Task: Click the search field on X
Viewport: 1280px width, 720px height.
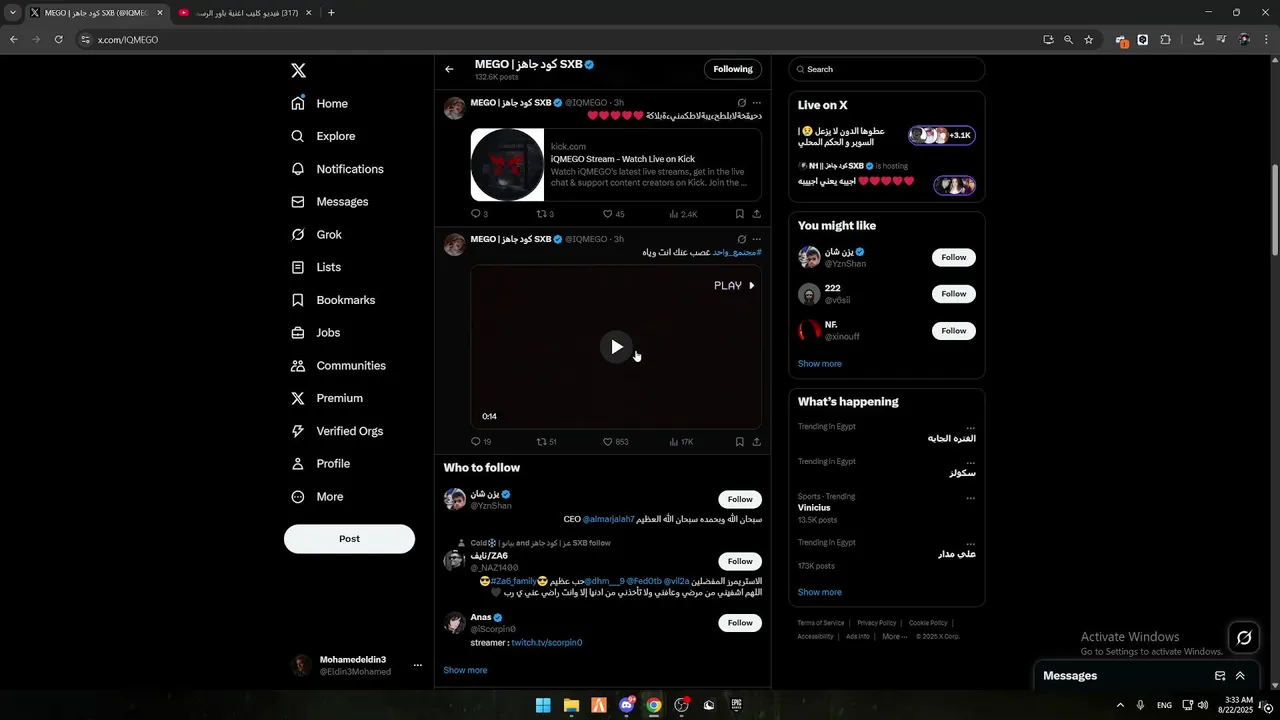Action: [887, 69]
